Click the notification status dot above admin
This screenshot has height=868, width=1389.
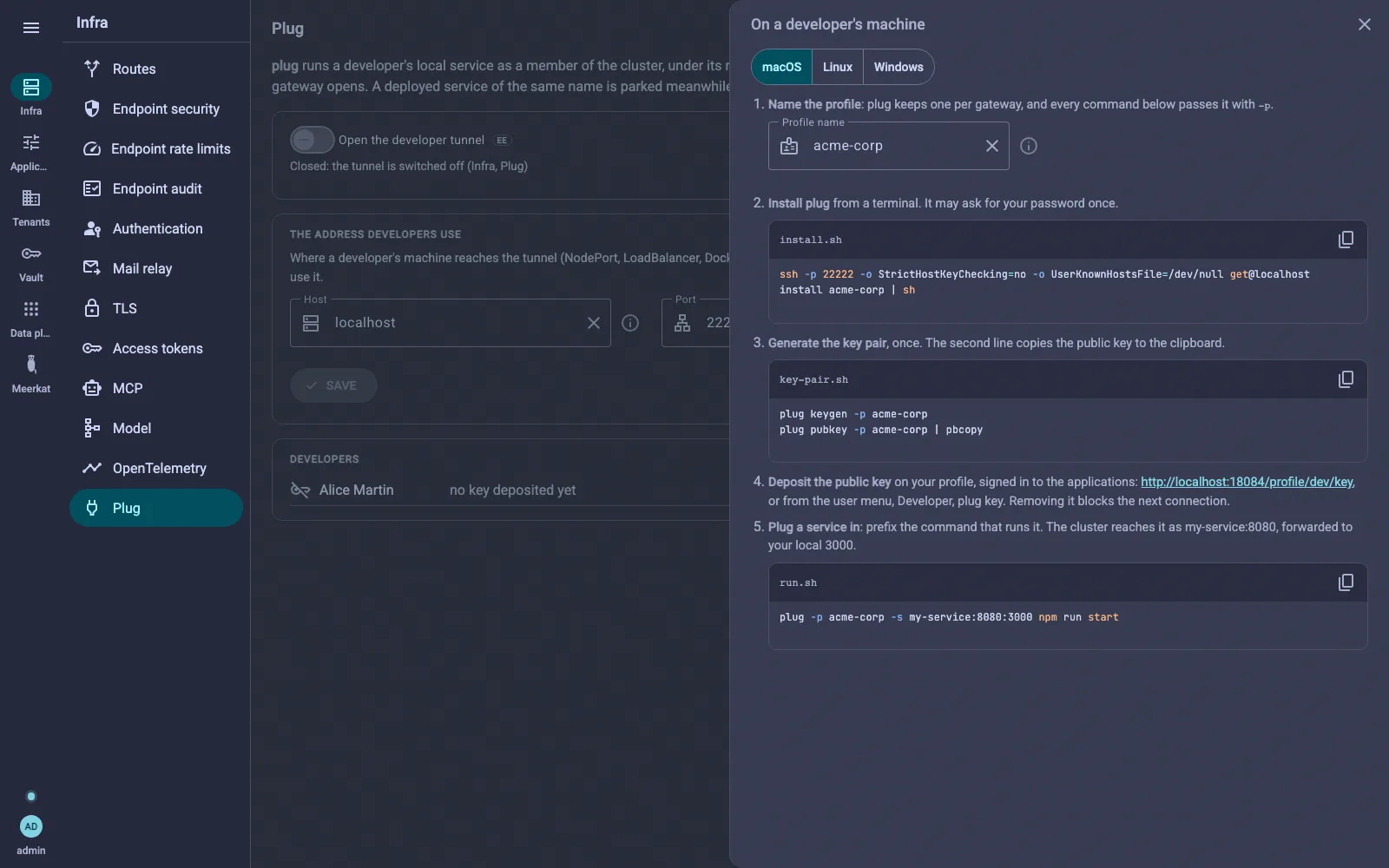(31, 797)
